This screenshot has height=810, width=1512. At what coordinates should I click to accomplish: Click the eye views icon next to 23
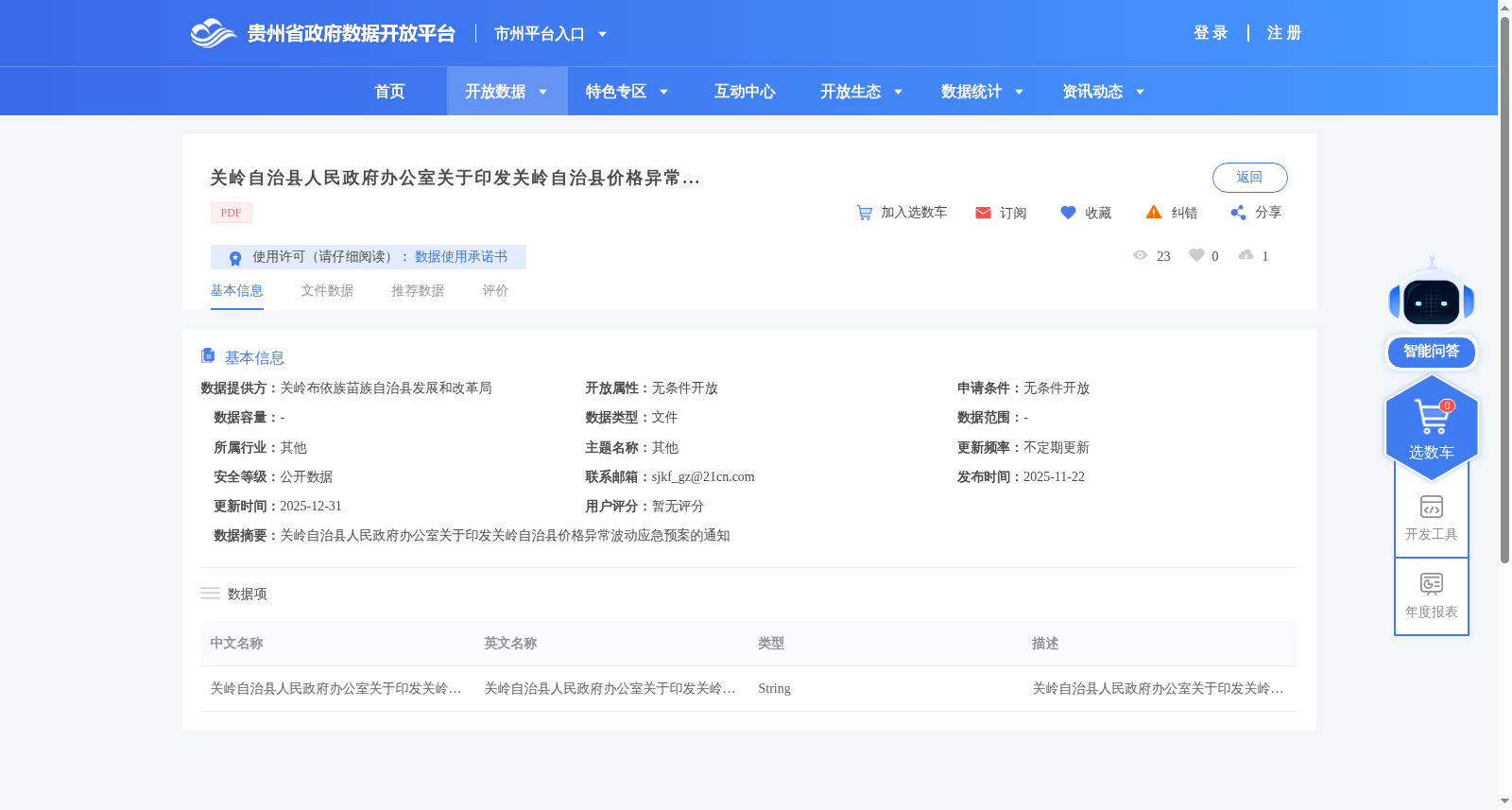tap(1140, 255)
